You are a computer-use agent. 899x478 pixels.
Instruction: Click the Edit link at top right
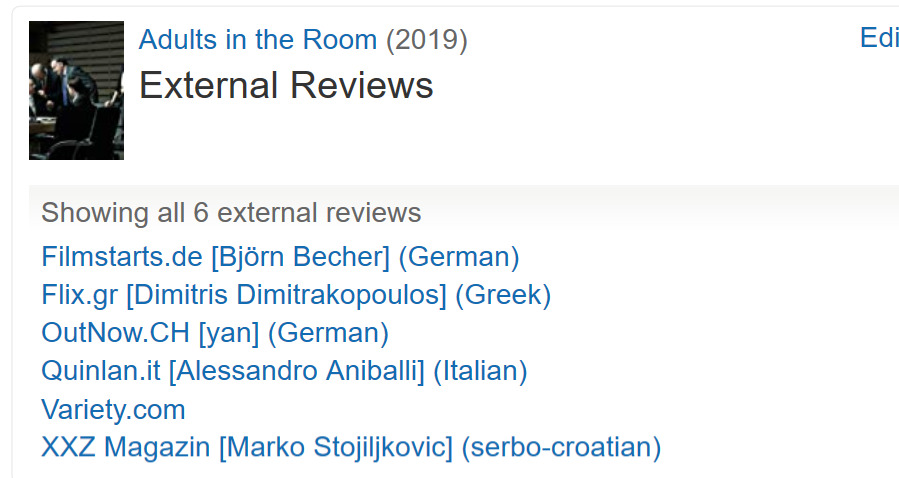coord(879,38)
